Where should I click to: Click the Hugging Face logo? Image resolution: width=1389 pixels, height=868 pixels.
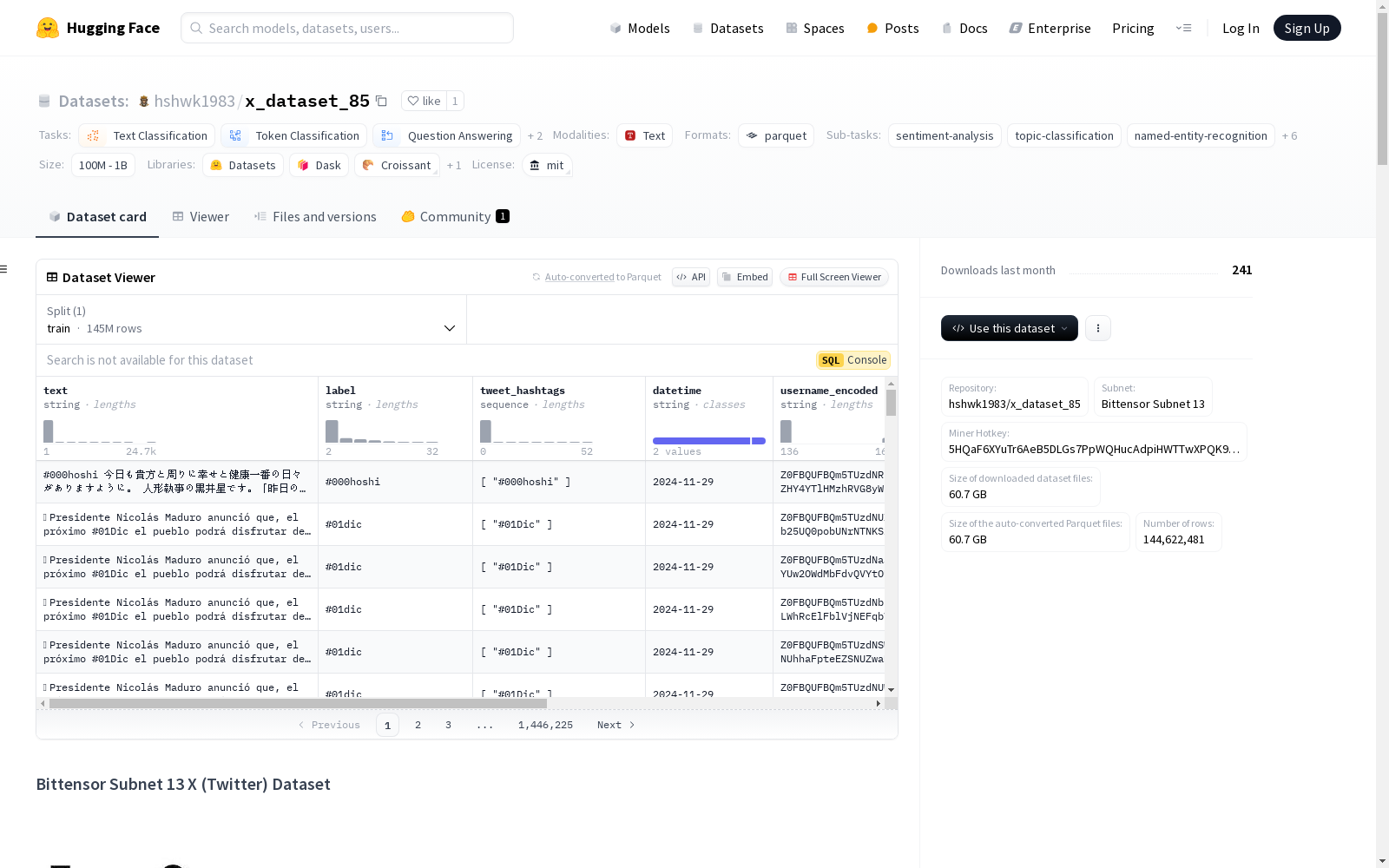(98, 28)
